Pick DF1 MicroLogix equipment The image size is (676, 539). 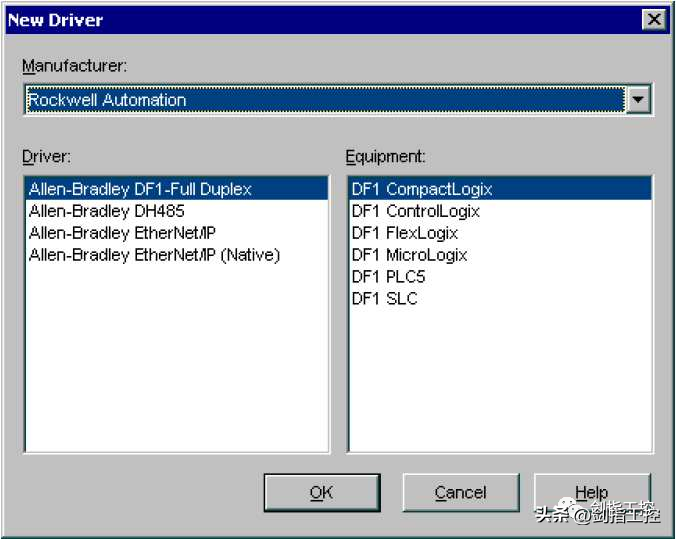(x=409, y=255)
